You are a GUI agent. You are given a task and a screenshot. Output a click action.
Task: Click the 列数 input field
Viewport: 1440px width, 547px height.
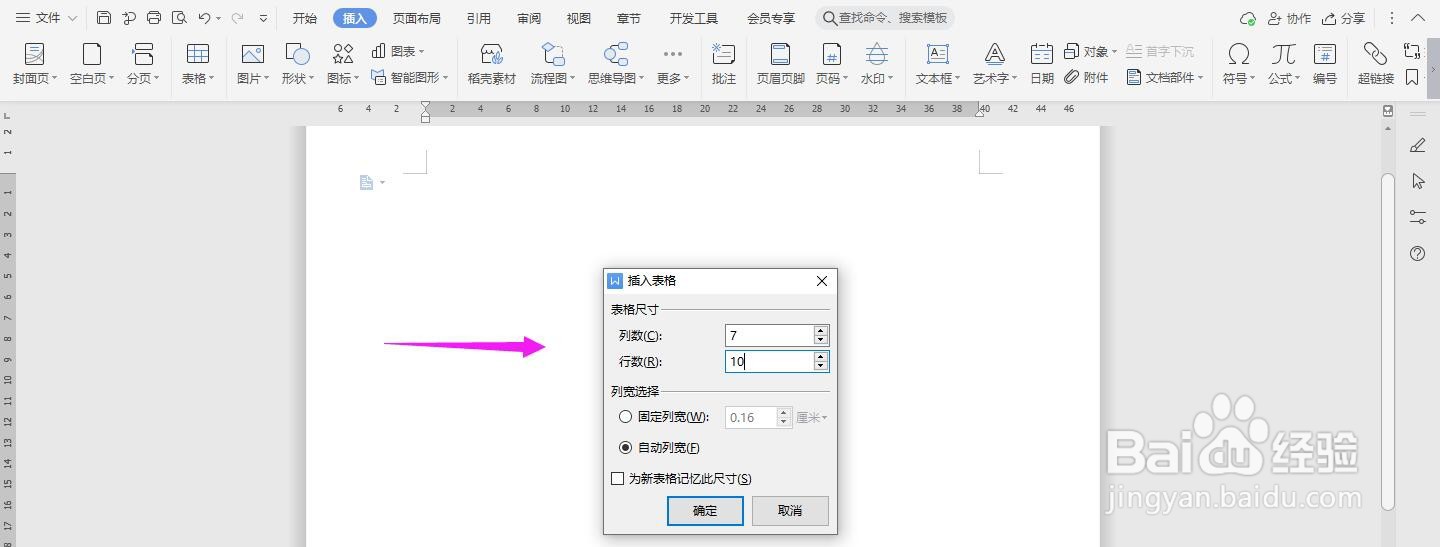point(769,335)
